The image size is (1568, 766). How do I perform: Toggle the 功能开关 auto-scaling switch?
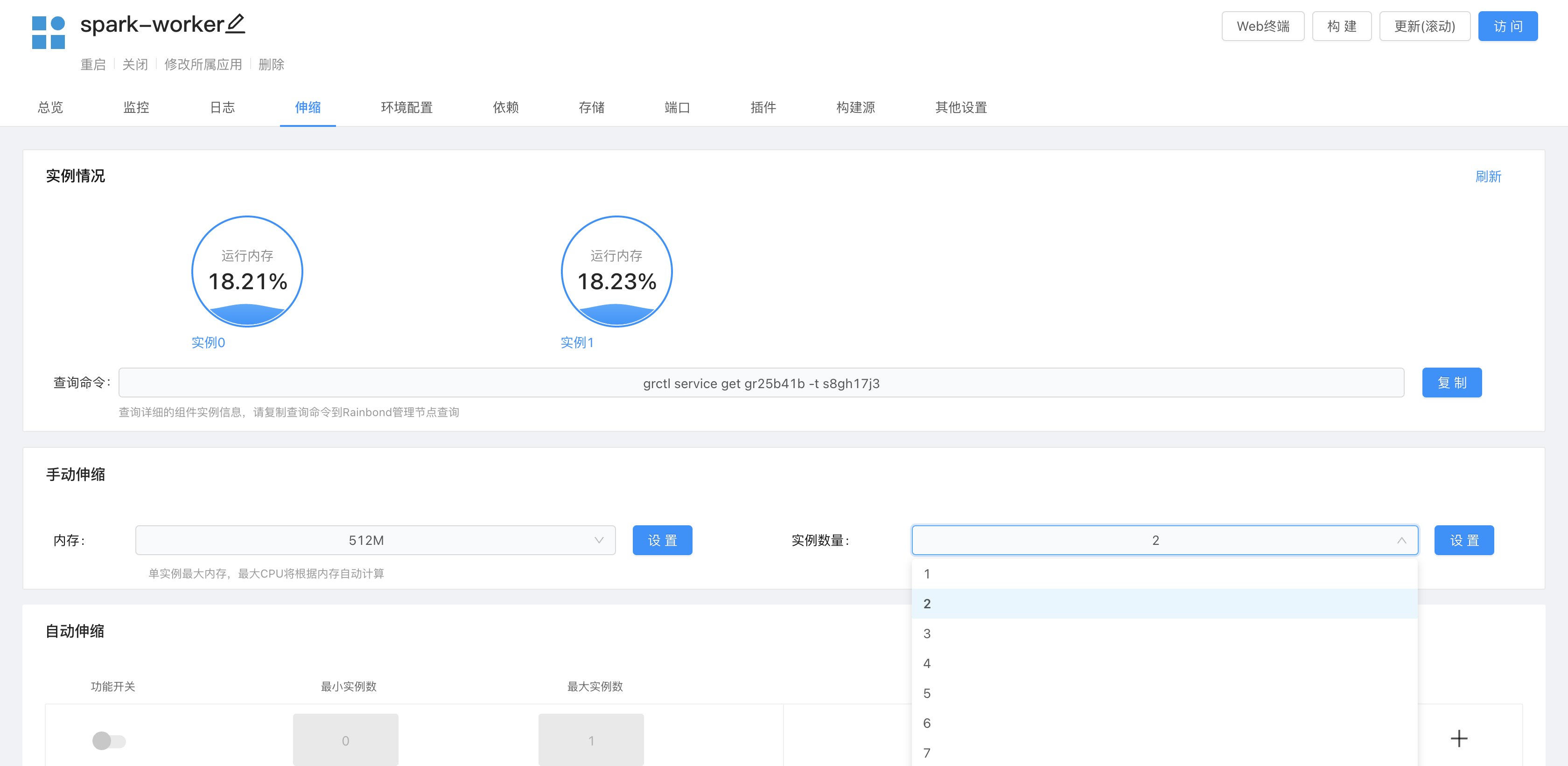tap(109, 740)
